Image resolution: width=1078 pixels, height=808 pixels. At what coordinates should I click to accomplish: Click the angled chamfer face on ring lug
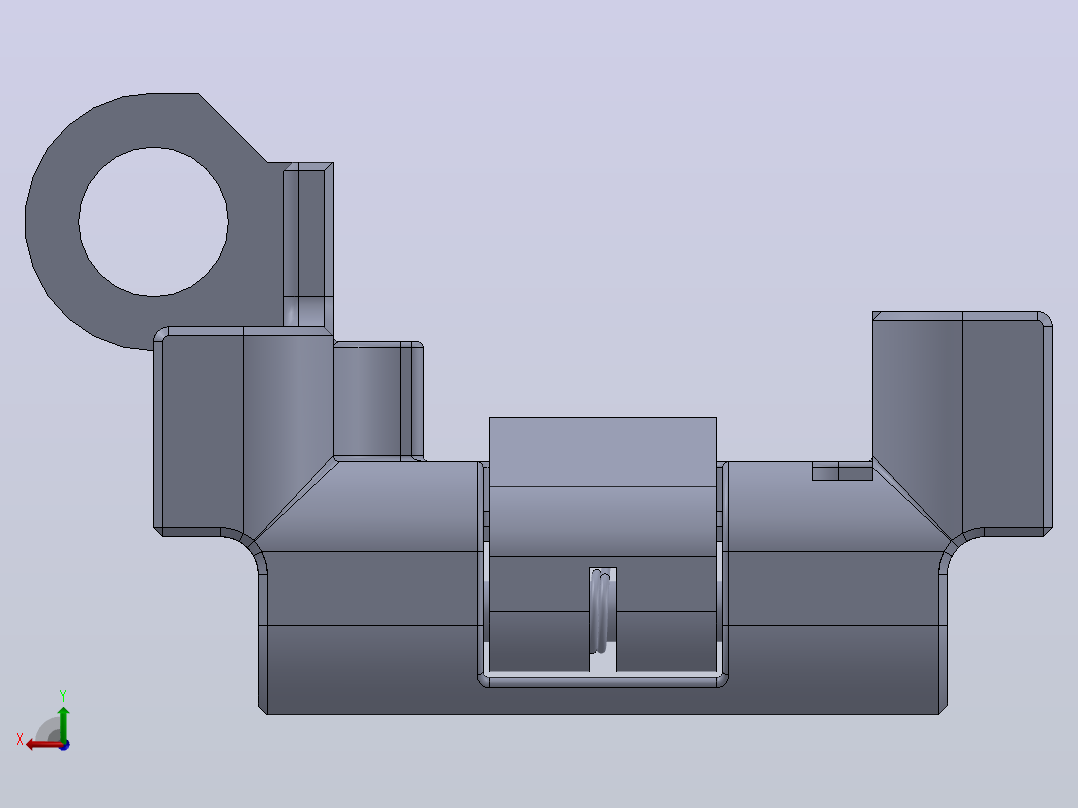click(232, 128)
